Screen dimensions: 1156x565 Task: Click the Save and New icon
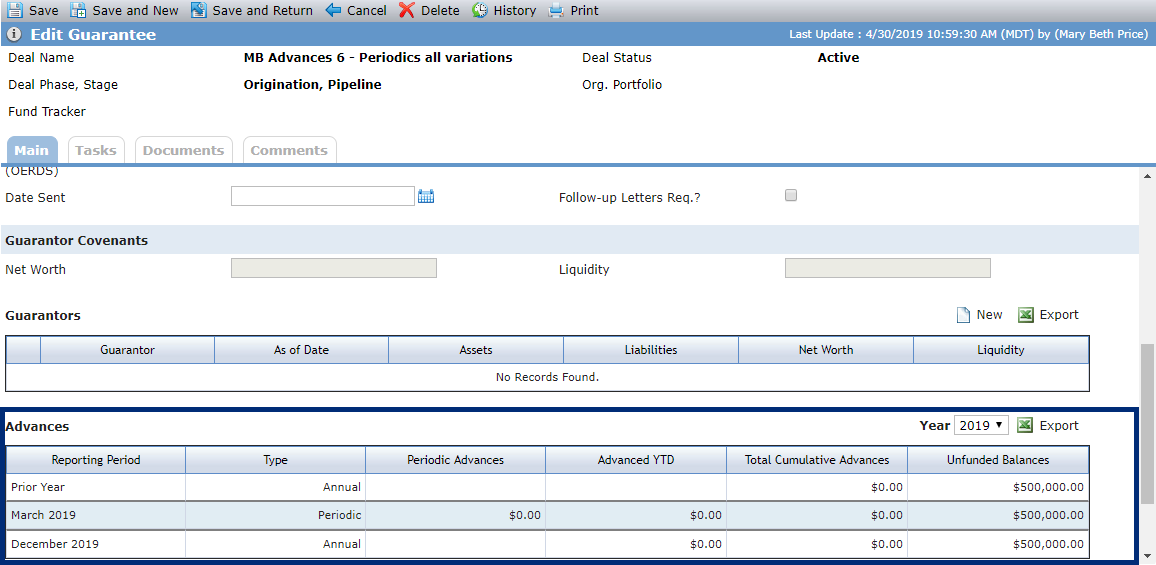[x=78, y=10]
